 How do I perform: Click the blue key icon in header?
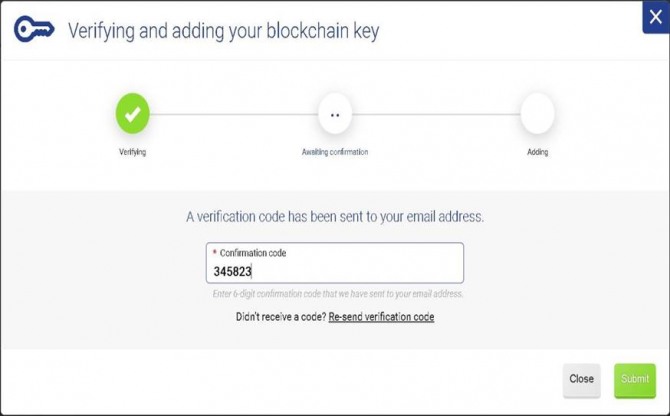34,29
